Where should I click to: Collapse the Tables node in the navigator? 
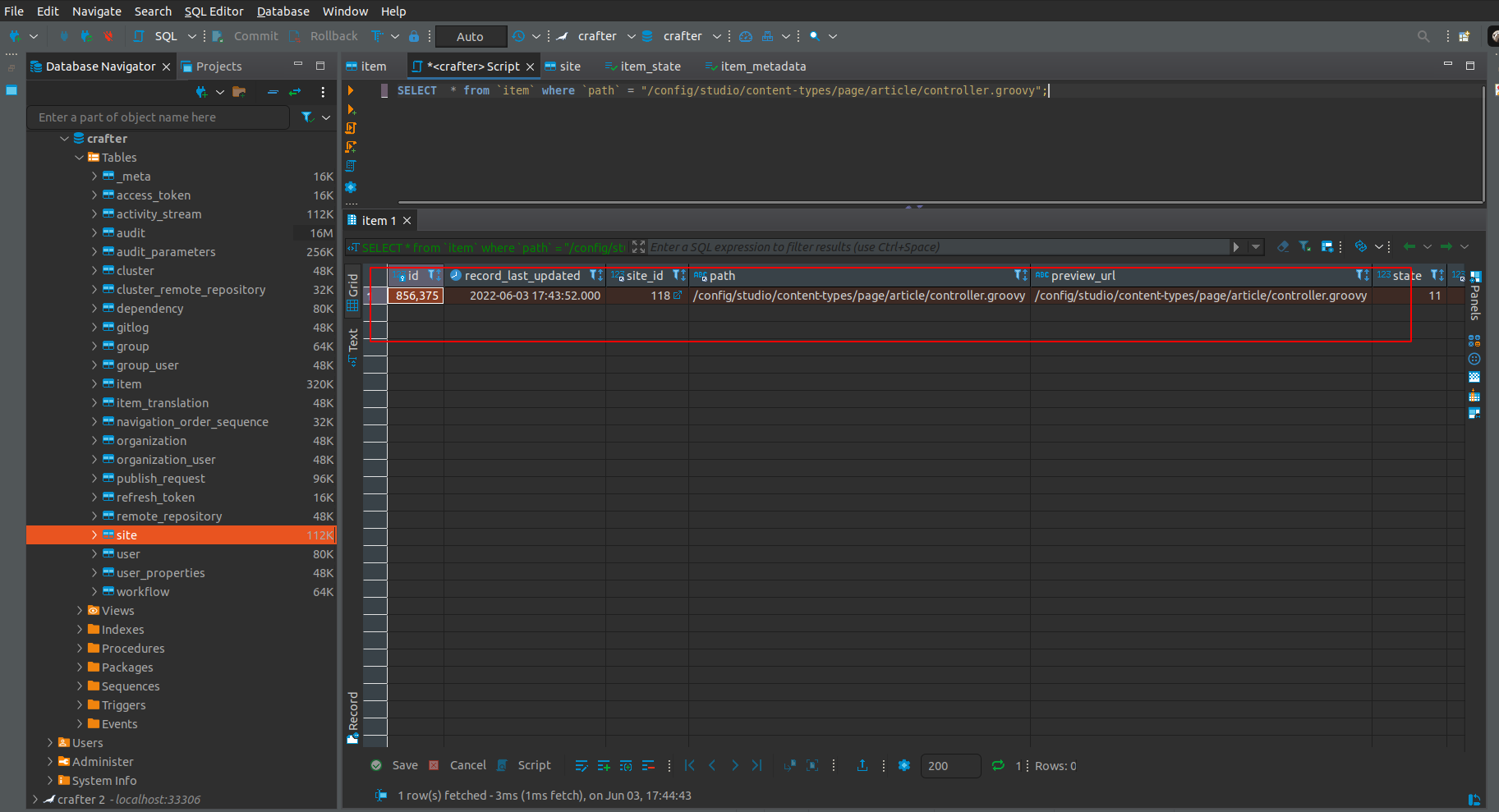click(77, 157)
